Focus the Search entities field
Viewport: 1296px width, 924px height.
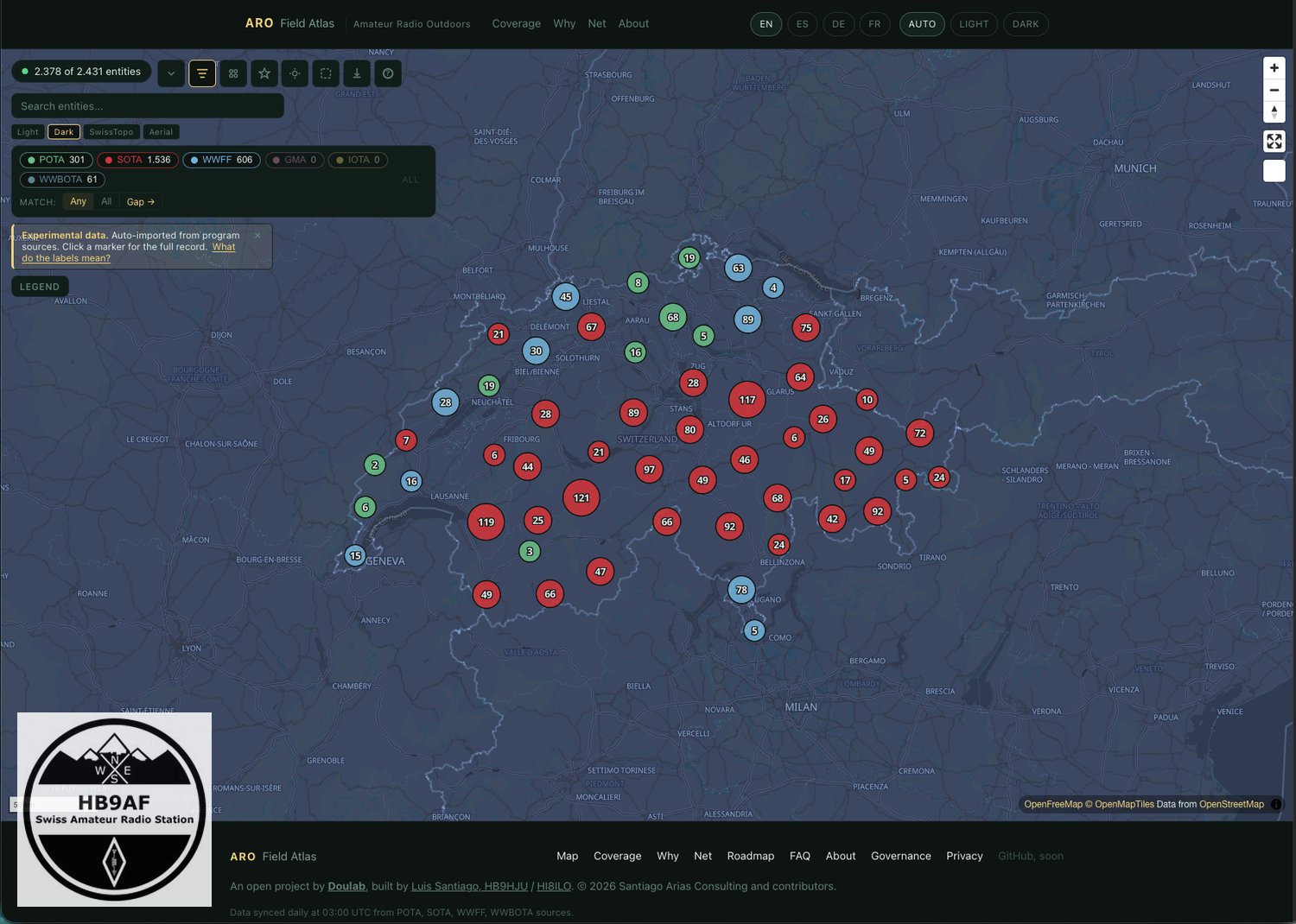pos(148,106)
